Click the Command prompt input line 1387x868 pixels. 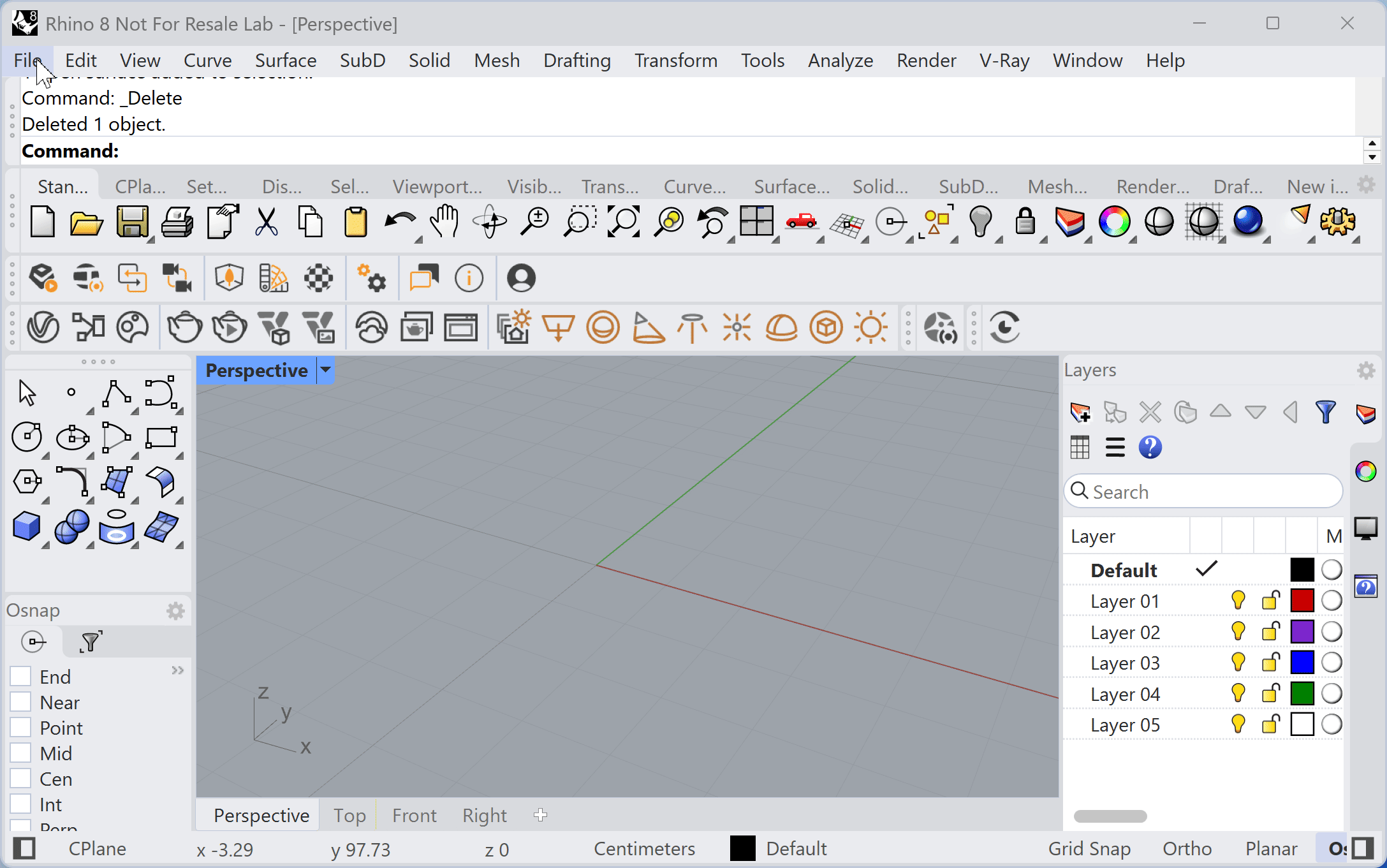(691, 151)
